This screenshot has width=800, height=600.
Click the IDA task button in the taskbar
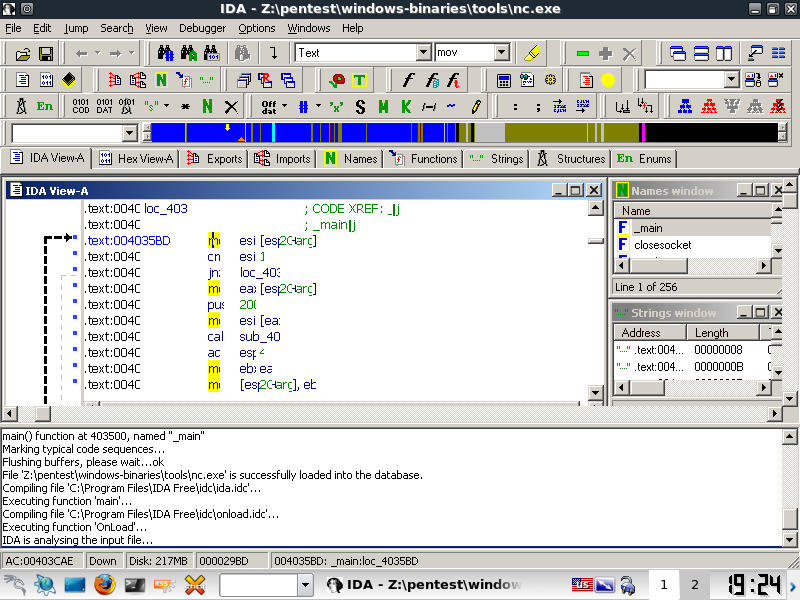(423, 585)
